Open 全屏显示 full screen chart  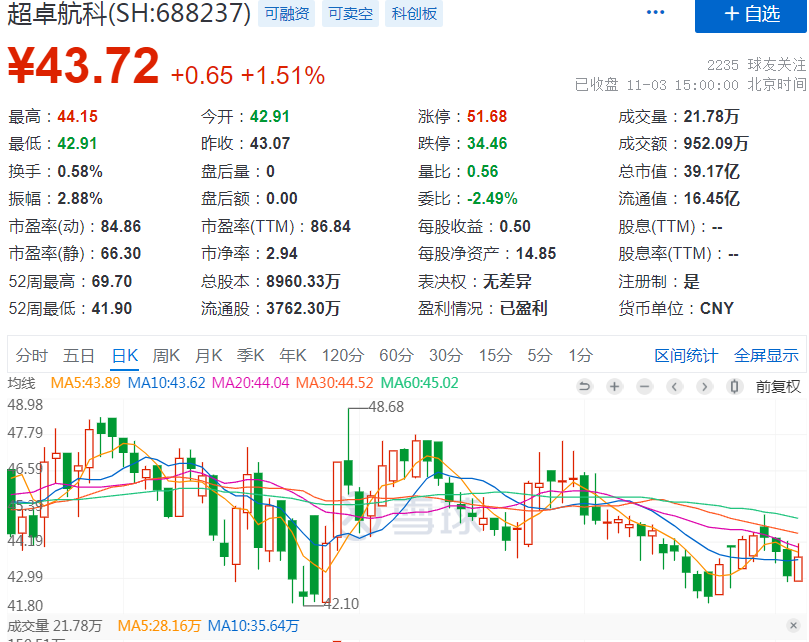tap(766, 356)
